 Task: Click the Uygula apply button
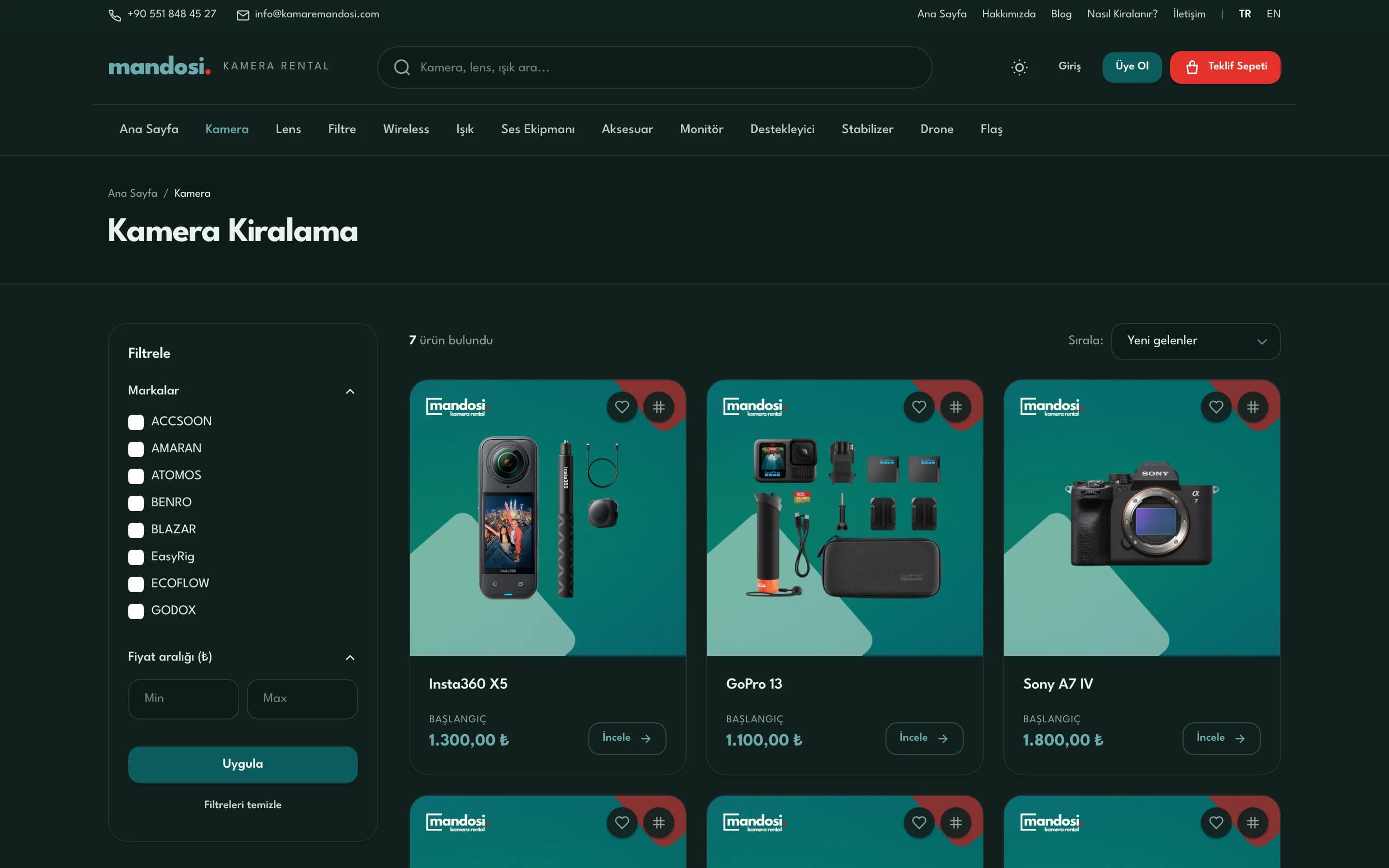point(243,764)
